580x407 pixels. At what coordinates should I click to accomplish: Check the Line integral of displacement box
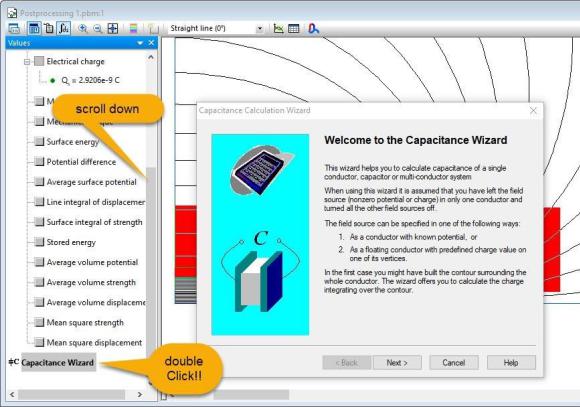[x=39, y=202]
